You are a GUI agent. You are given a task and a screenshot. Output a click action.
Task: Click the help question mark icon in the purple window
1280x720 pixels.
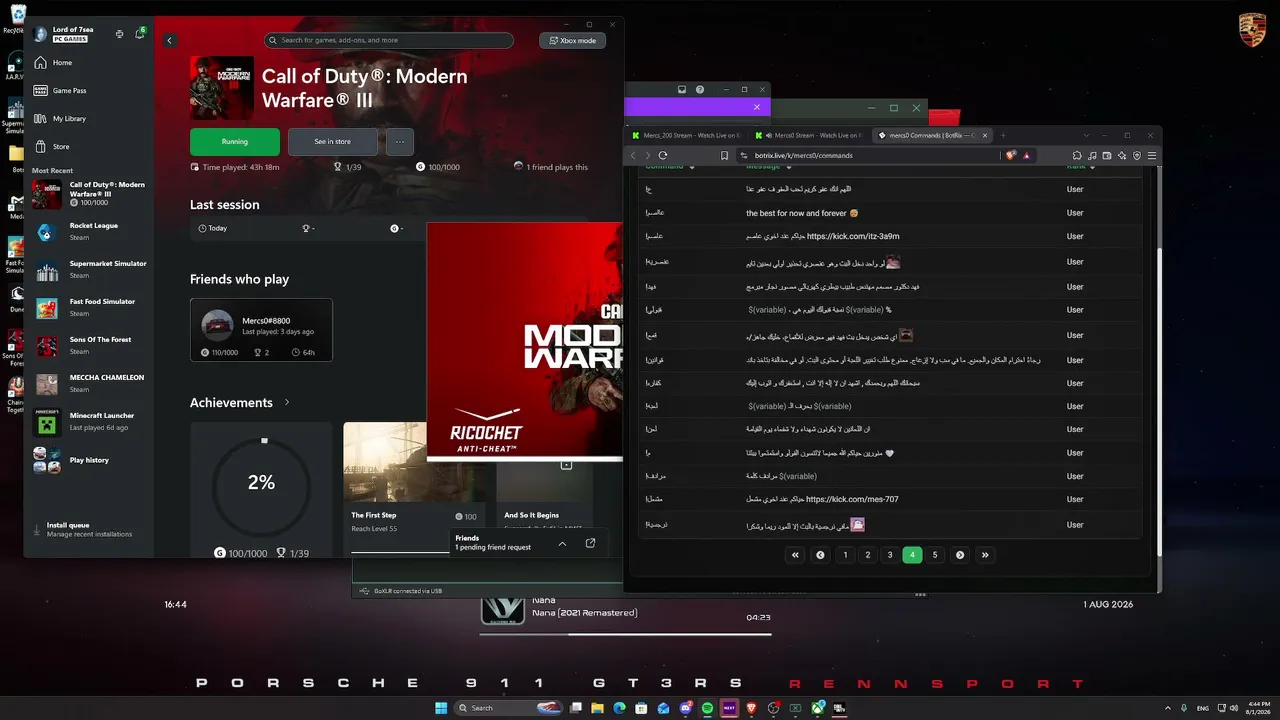[700, 90]
